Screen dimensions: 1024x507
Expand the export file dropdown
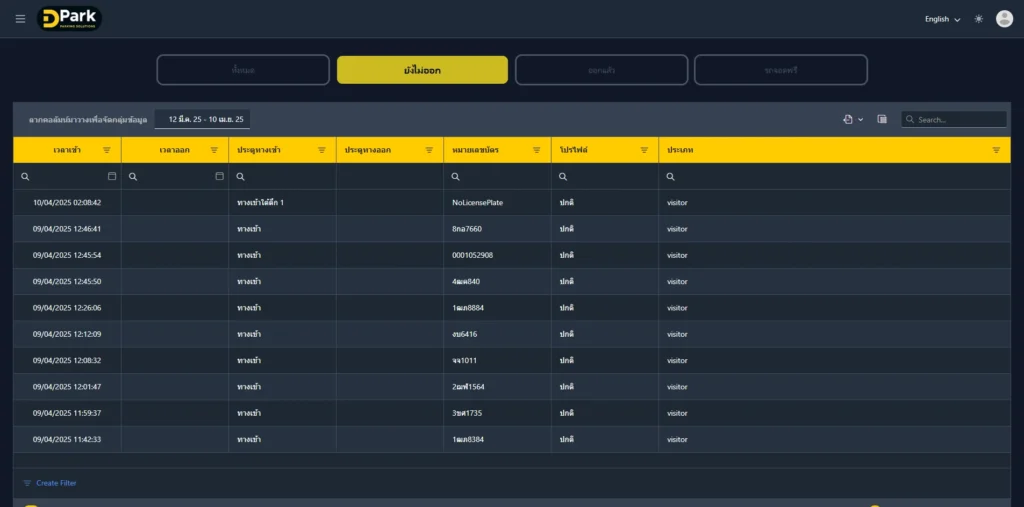tap(852, 119)
